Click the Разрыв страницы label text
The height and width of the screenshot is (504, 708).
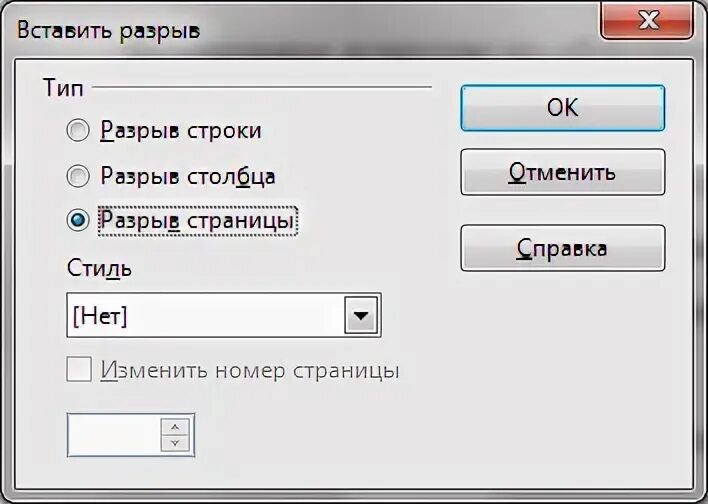[x=197, y=221]
